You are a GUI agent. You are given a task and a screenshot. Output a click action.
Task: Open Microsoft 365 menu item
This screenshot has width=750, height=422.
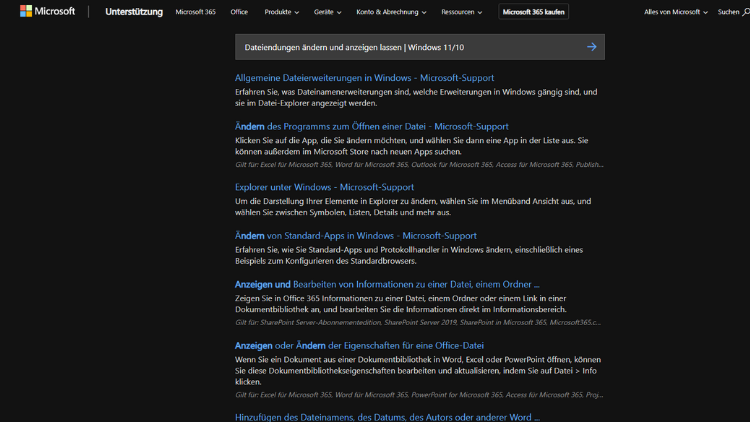tap(195, 12)
